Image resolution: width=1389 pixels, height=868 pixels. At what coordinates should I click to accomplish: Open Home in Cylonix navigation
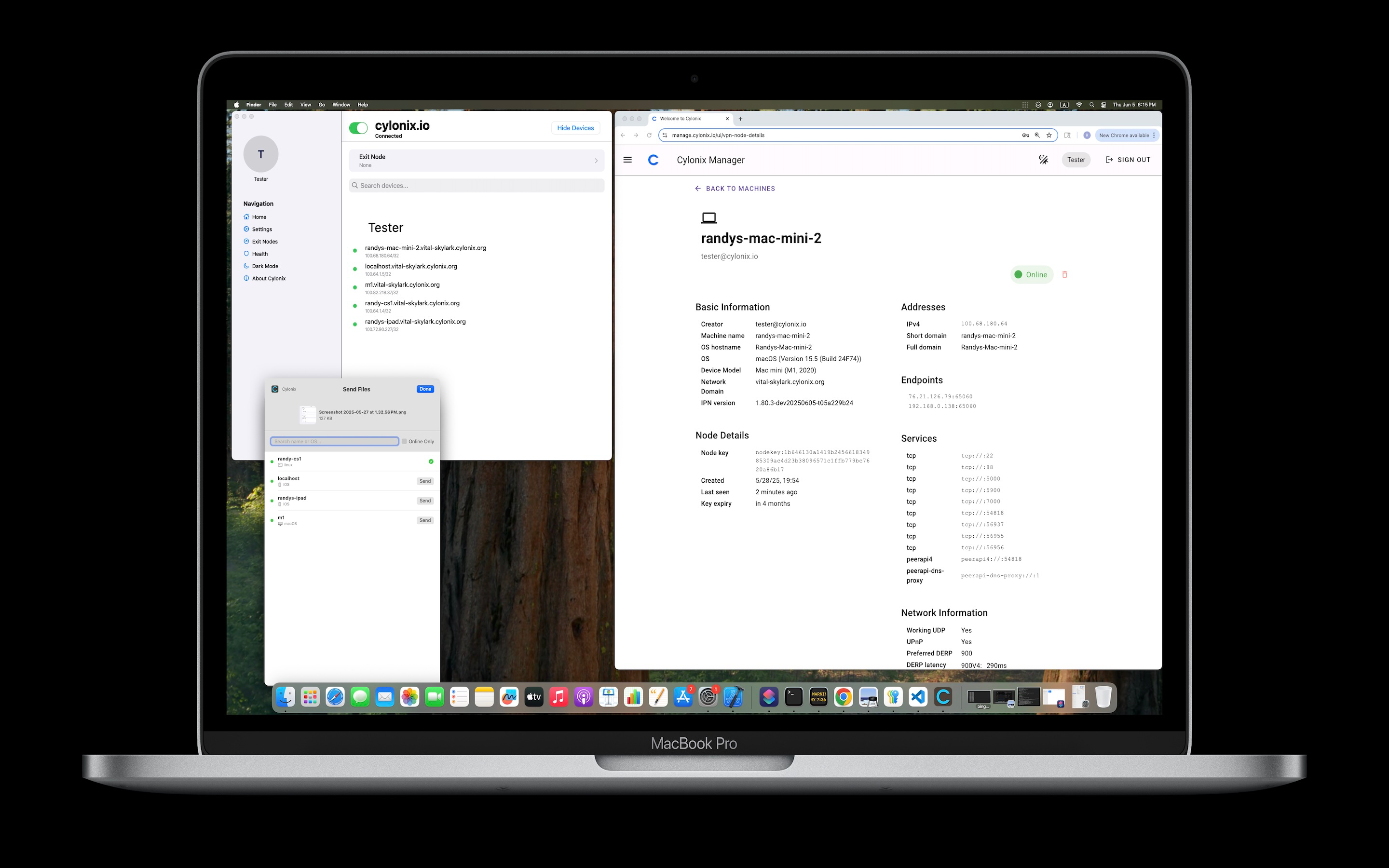255,217
